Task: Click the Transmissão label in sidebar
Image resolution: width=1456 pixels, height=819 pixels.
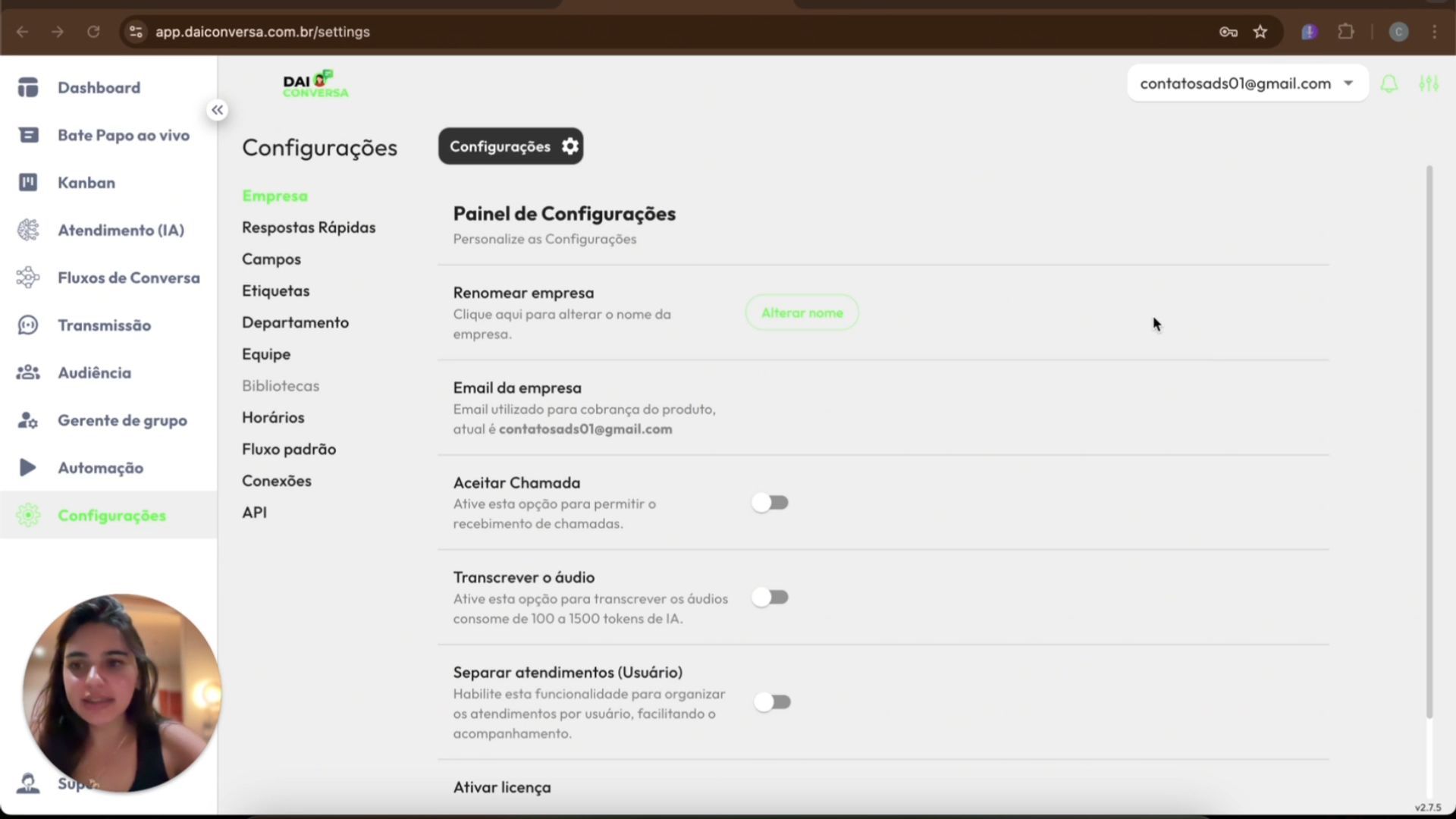Action: tap(105, 325)
